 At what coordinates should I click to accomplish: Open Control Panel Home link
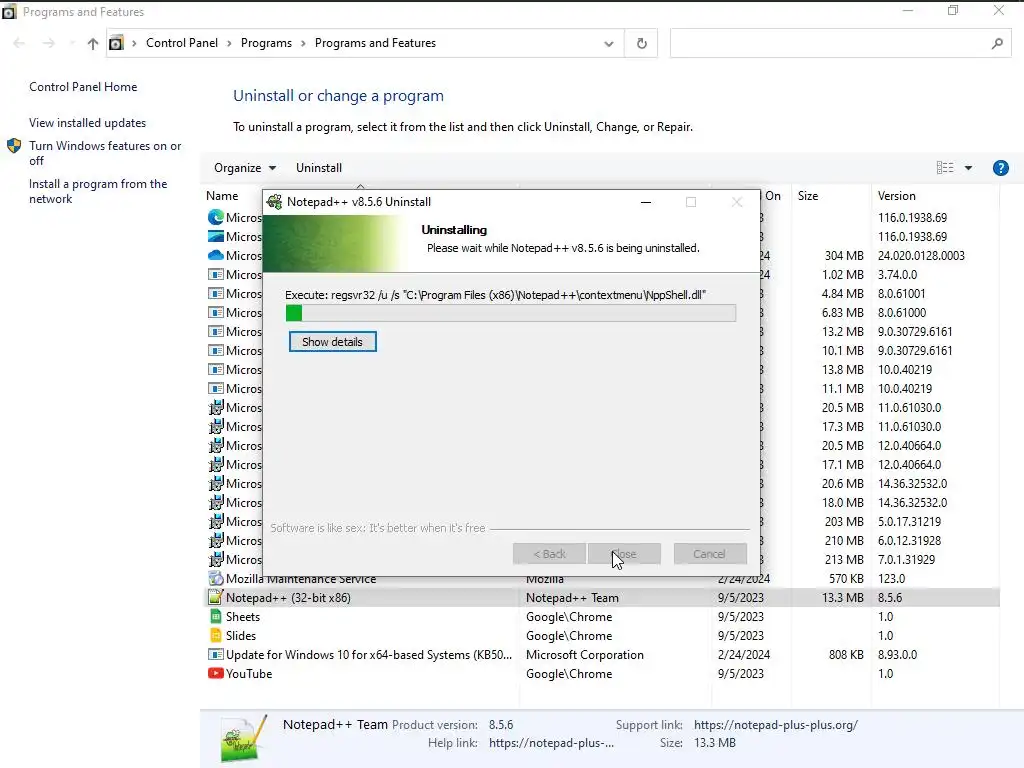pos(83,87)
